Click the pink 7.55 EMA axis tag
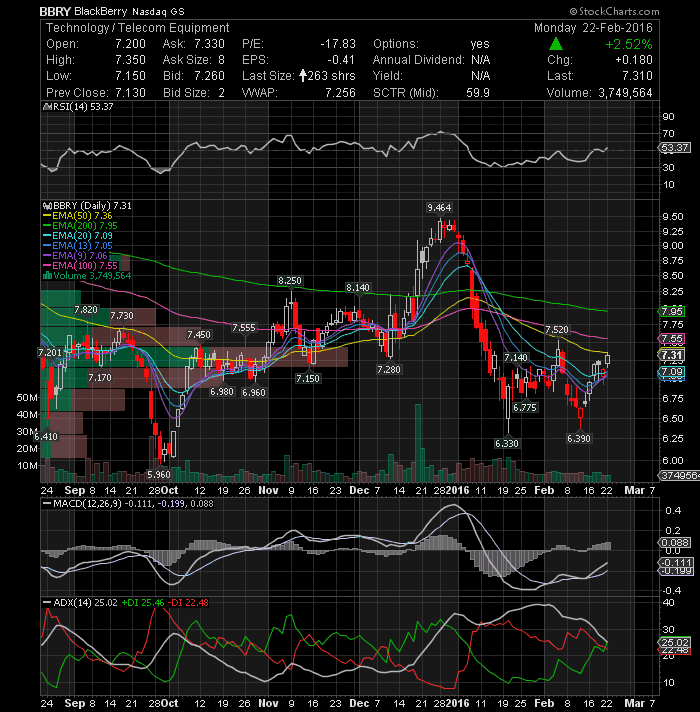Viewport: 700px width, 712px height. [x=671, y=339]
